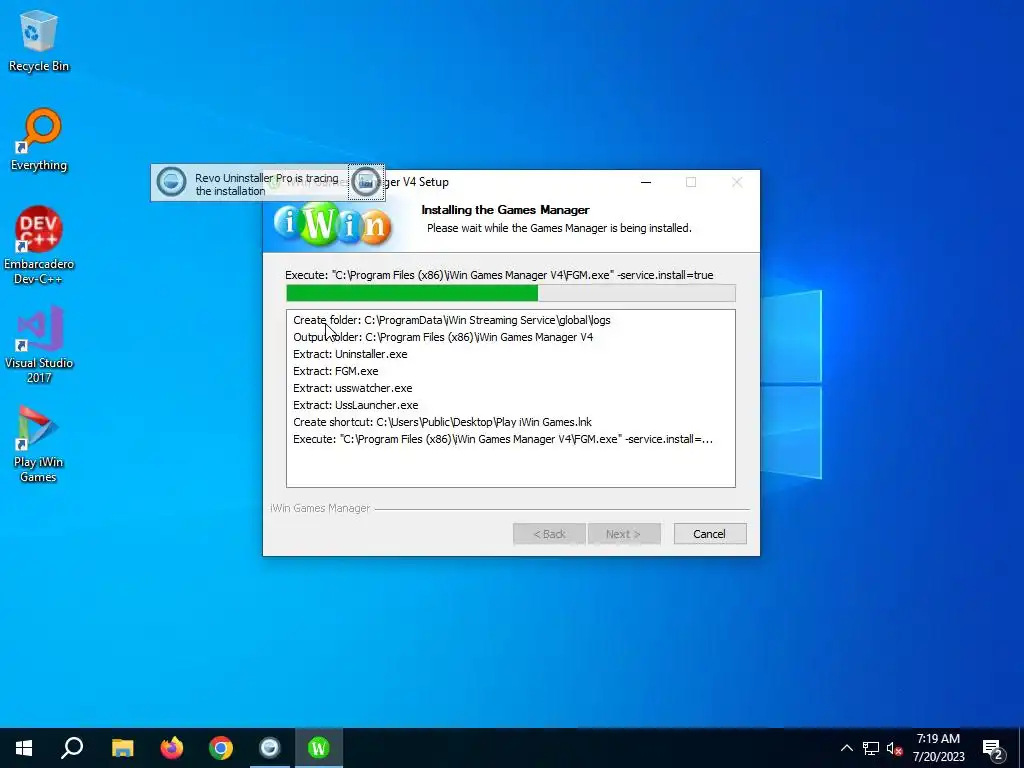Image resolution: width=1024 pixels, height=768 pixels.
Task: Select the last 'Execute' line in the log list
Action: tap(503, 439)
